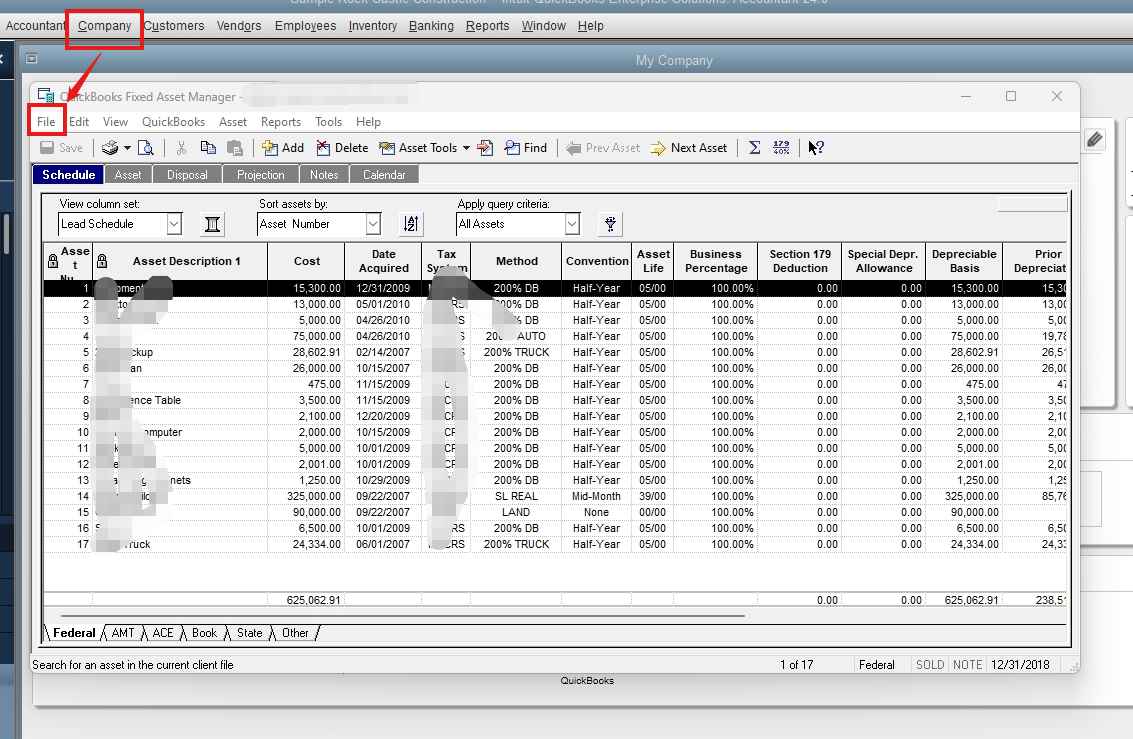Open the Inventory menu in QuickBooks
This screenshot has width=1133, height=739.
[373, 26]
